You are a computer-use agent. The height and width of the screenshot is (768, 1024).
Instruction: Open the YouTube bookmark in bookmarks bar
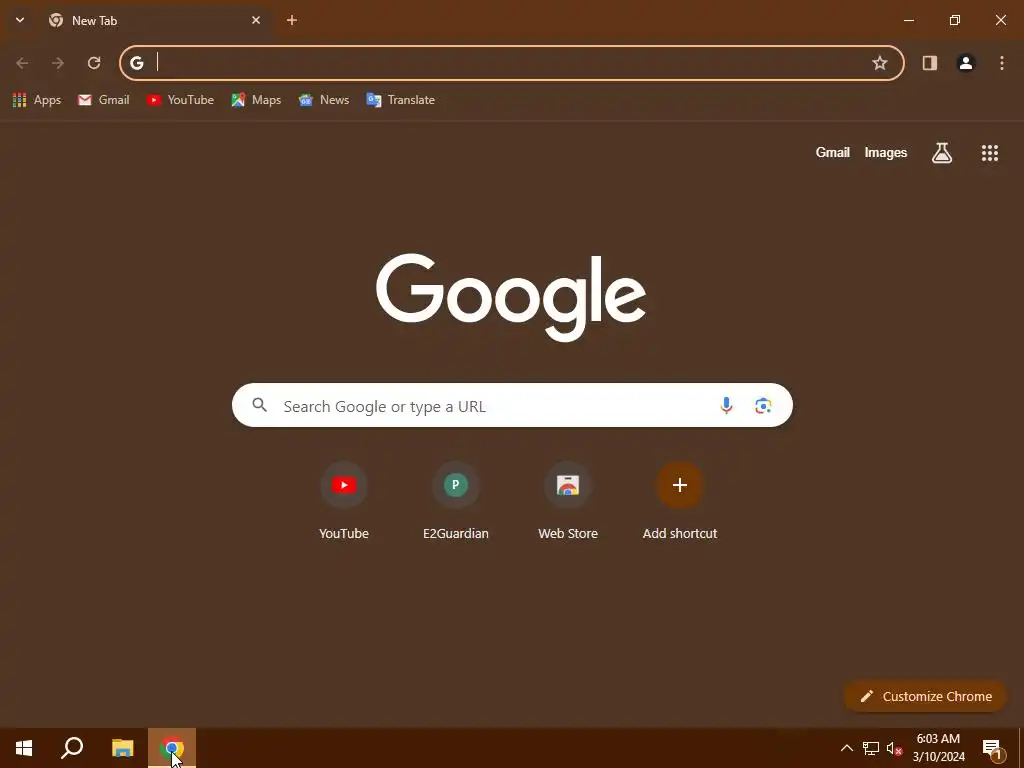tap(180, 100)
